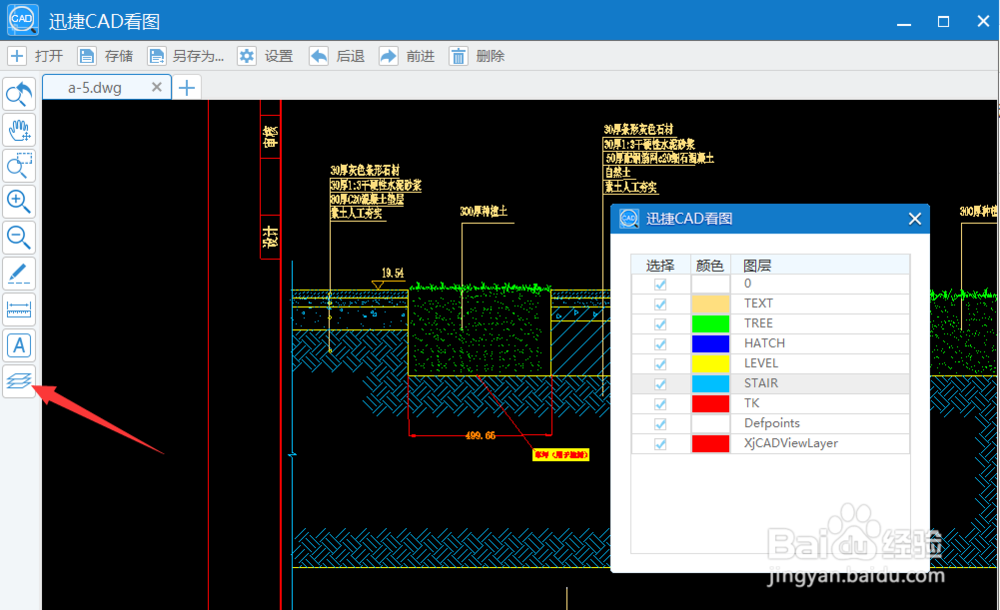
Task: Uncheck the LEVEL layer checkbox
Action: 660,364
